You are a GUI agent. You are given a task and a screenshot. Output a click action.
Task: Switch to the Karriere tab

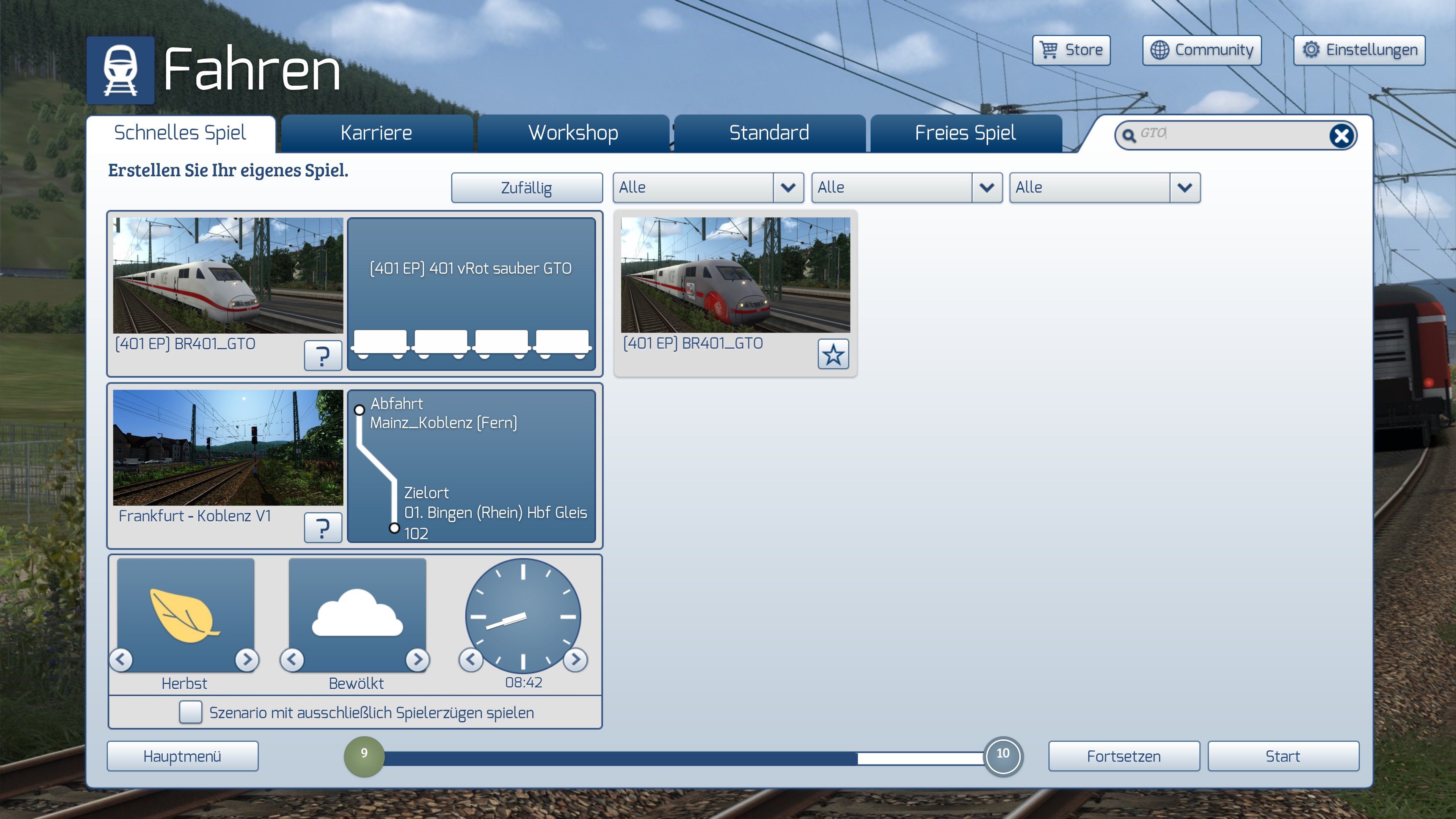pos(377,133)
